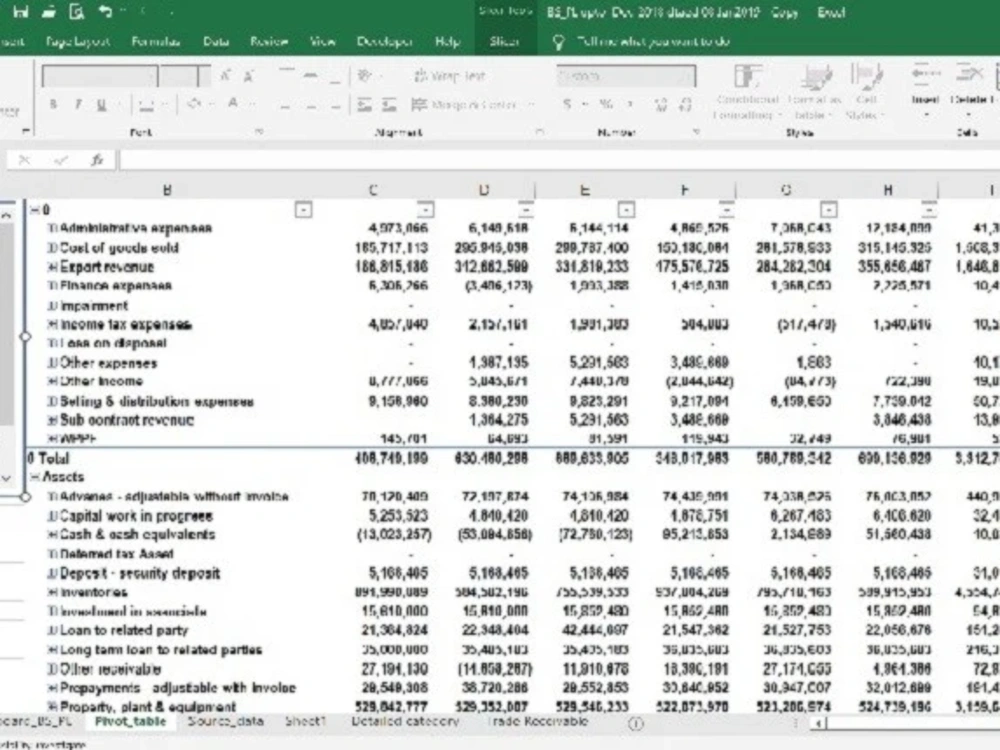Click Tell me what you want to do
This screenshot has height=750, width=1000.
pos(653,42)
